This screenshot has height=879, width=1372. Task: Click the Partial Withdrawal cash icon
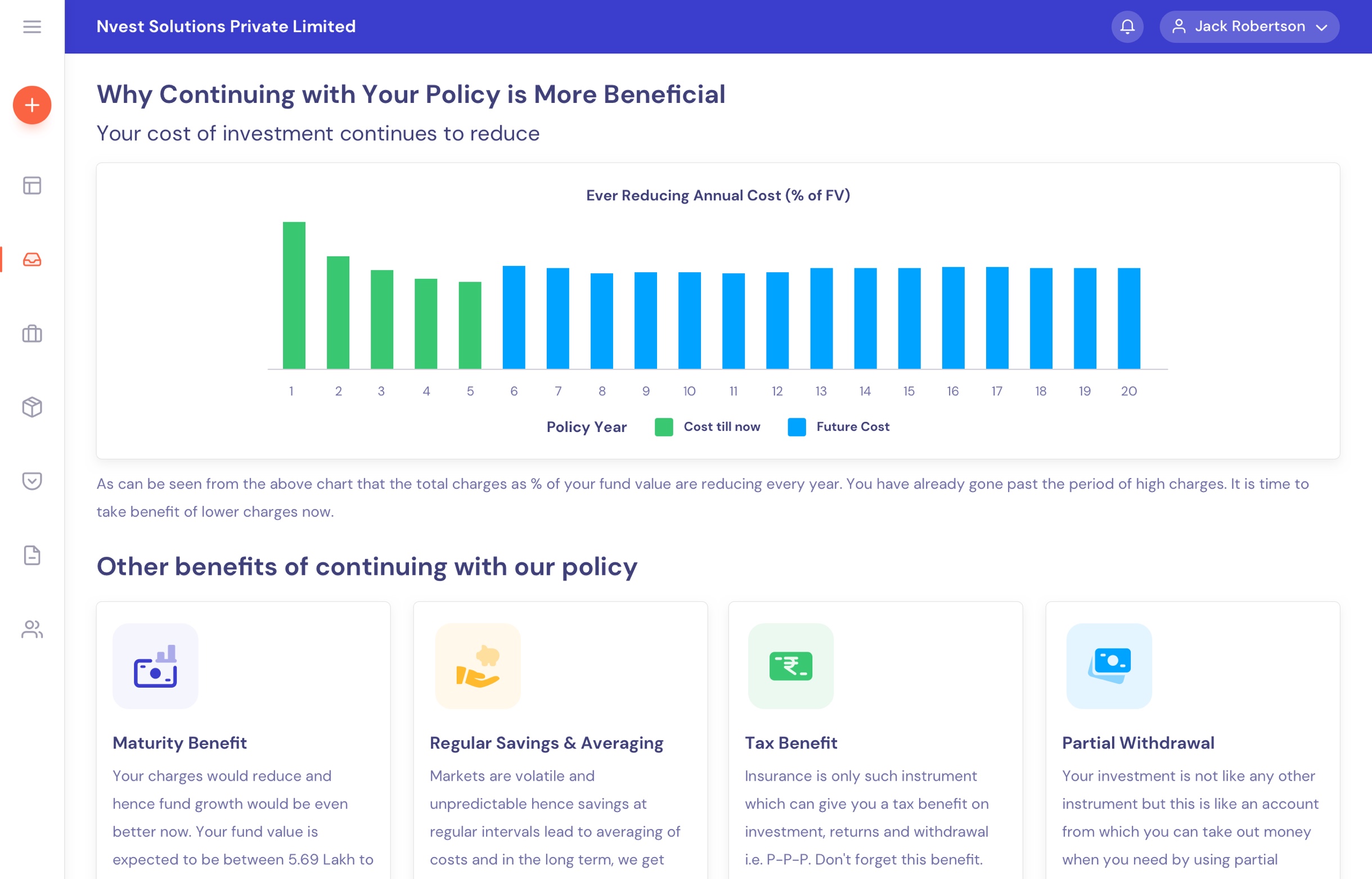pyautogui.click(x=1109, y=666)
